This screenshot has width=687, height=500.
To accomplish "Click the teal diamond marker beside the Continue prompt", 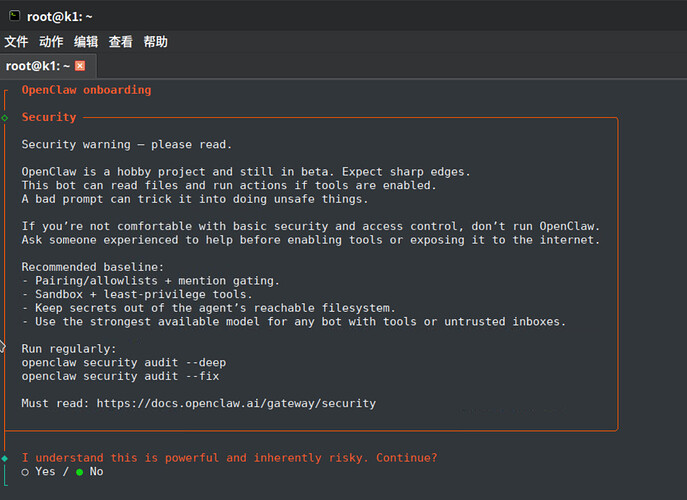I will point(5,458).
